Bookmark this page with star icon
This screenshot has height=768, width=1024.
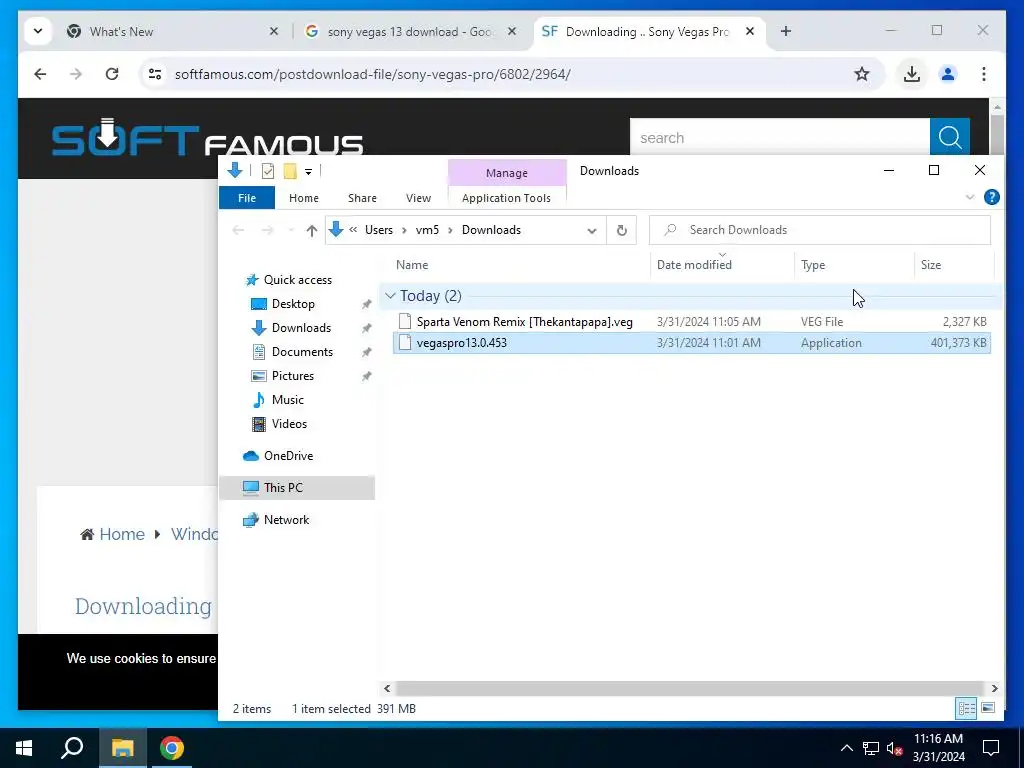point(862,74)
